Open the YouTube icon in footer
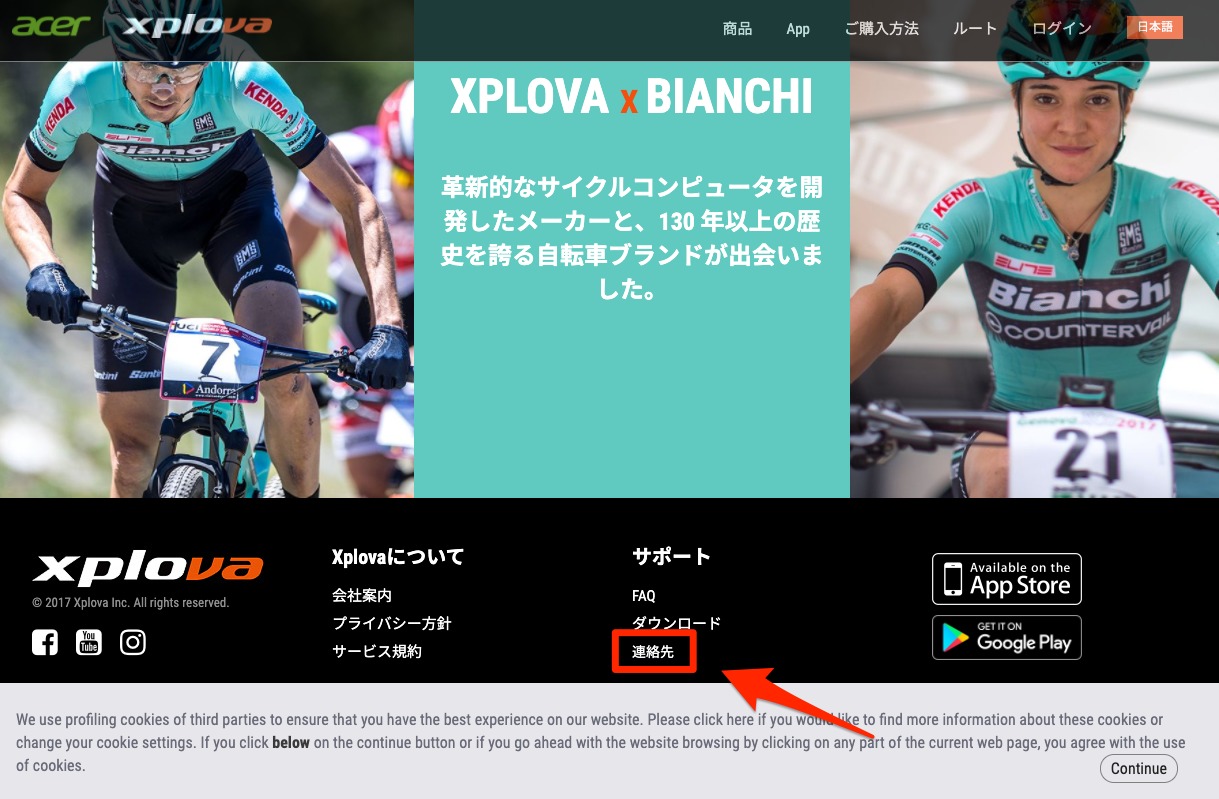The height and width of the screenshot is (799, 1219). (89, 642)
